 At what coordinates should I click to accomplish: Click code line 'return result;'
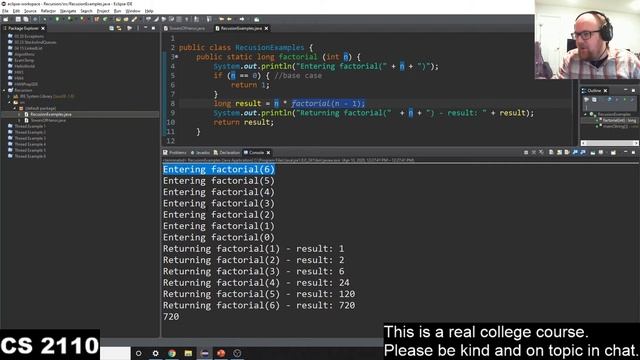243,122
